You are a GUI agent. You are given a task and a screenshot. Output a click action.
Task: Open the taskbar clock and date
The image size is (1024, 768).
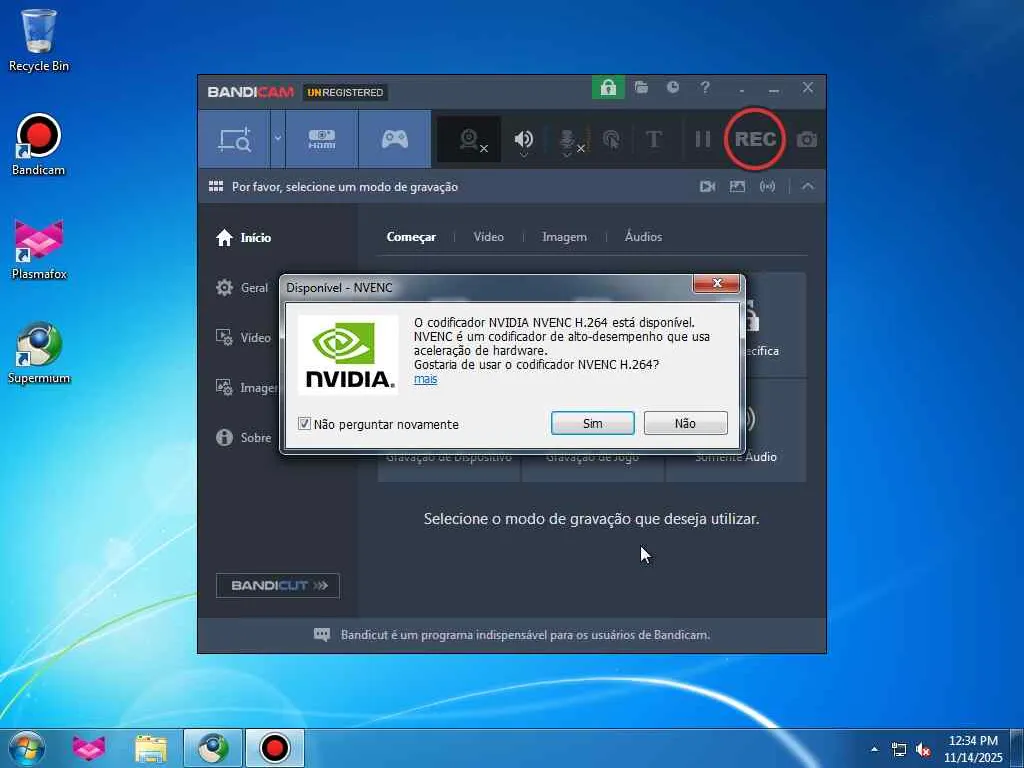point(973,748)
